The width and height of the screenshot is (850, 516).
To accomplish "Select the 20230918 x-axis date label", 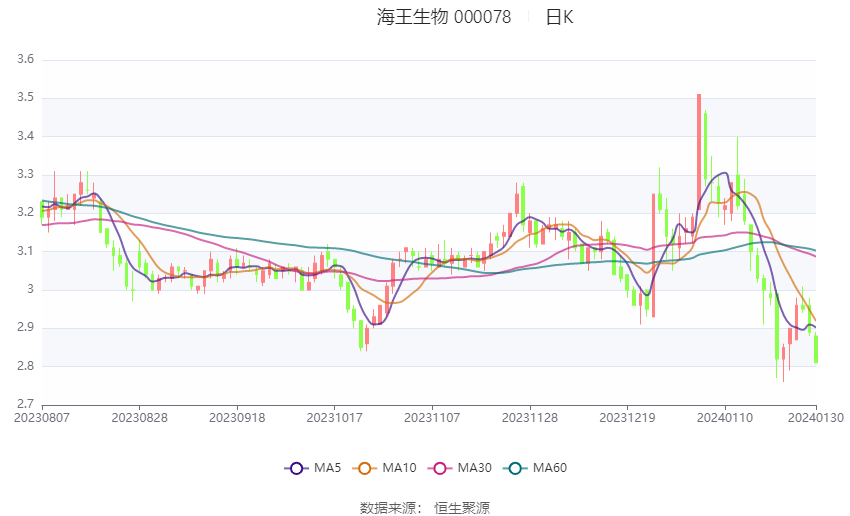I will tap(237, 418).
